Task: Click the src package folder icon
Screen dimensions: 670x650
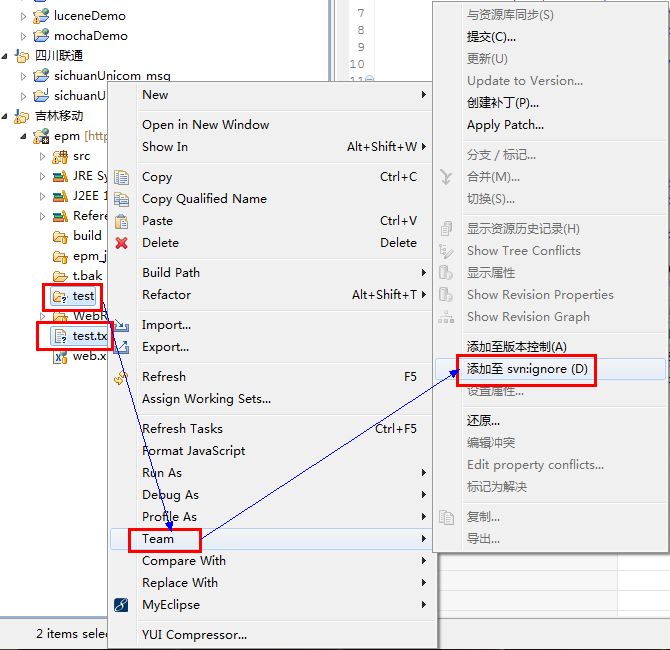Action: [60, 156]
